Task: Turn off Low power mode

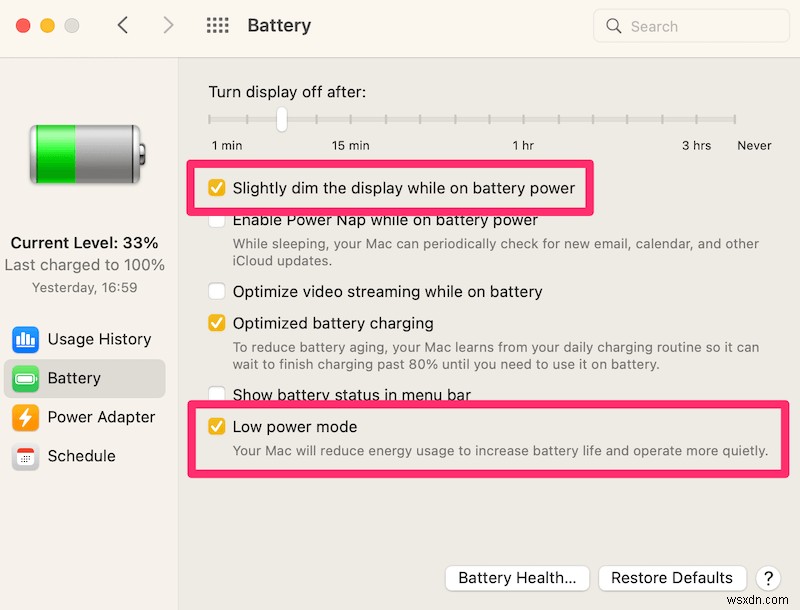Action: coord(217,426)
